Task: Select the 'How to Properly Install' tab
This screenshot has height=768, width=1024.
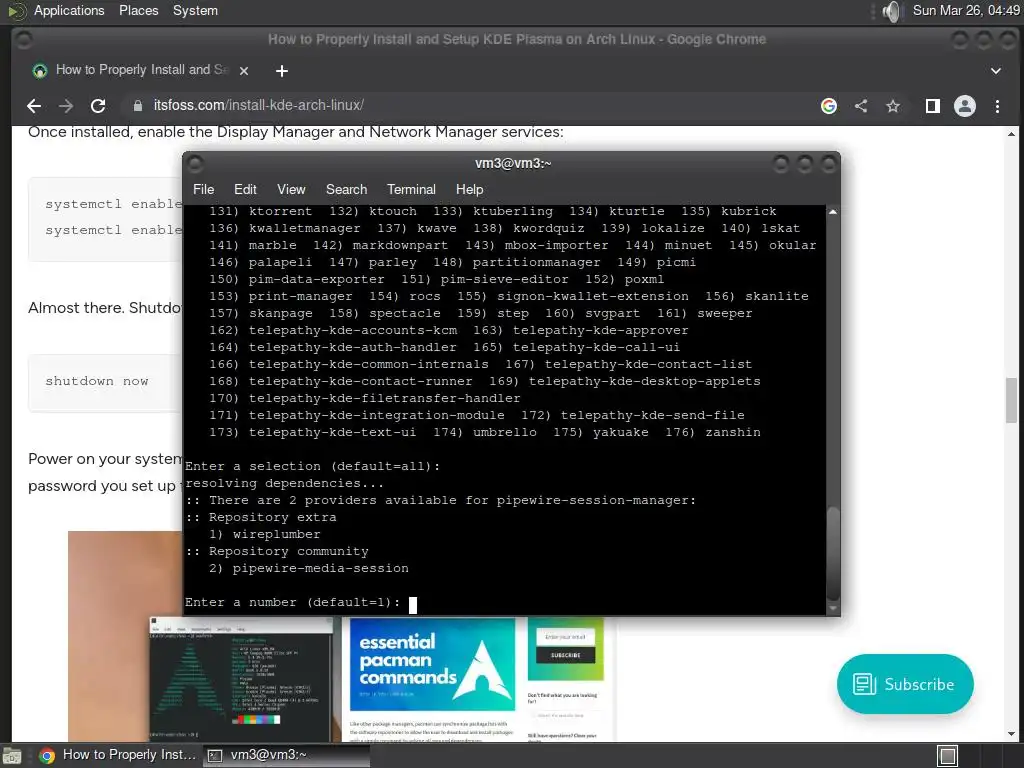Action: [x=140, y=70]
